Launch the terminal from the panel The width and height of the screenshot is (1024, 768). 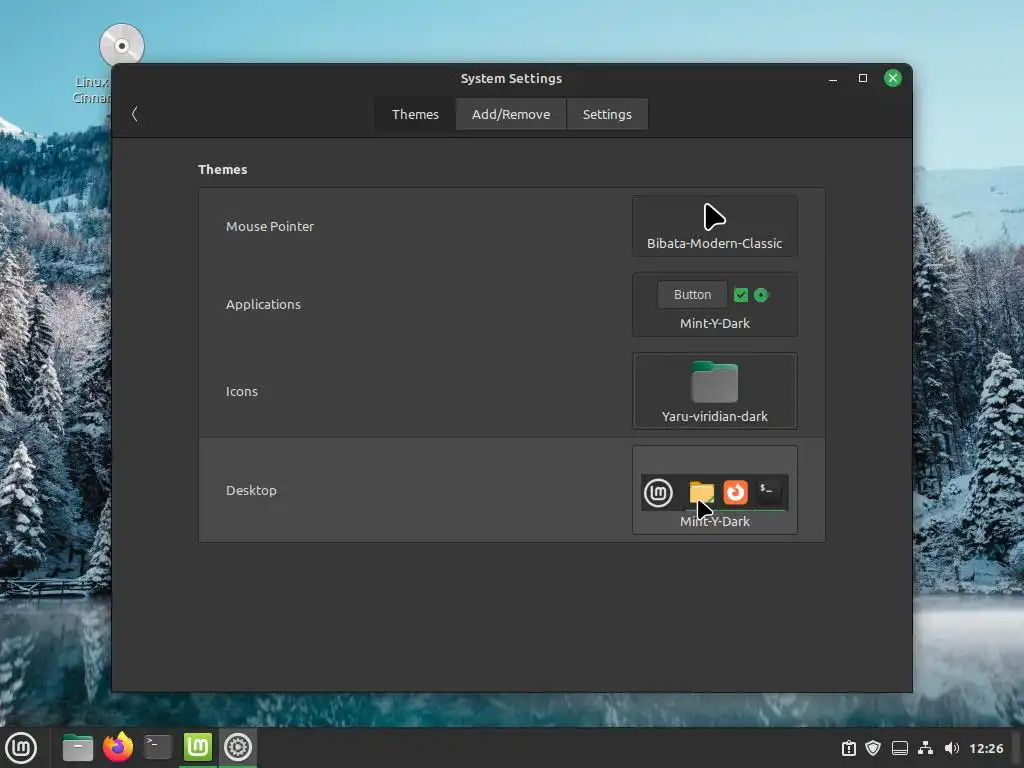pos(157,748)
